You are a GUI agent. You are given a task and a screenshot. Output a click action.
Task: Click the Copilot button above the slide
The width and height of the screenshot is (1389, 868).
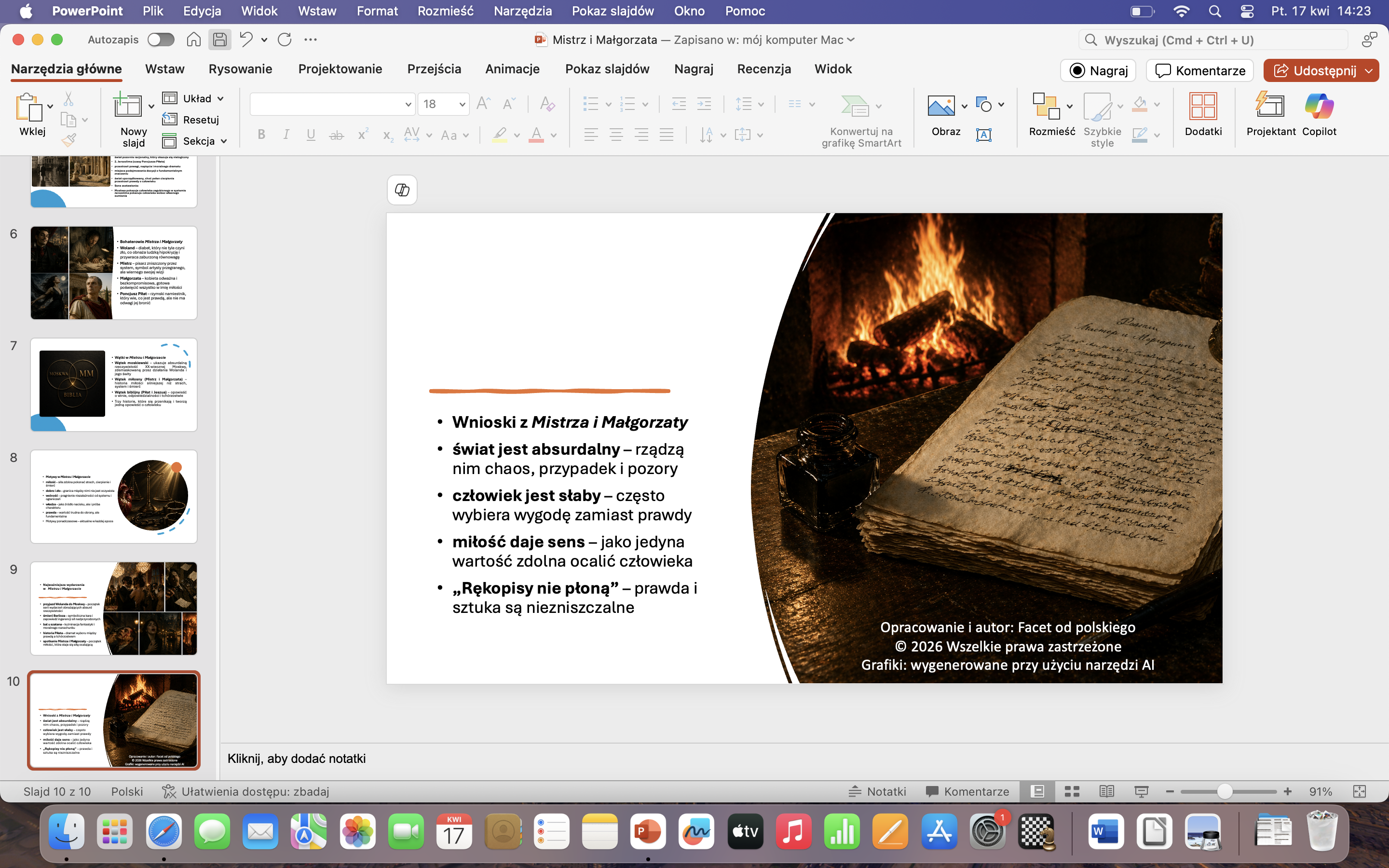[x=402, y=190]
